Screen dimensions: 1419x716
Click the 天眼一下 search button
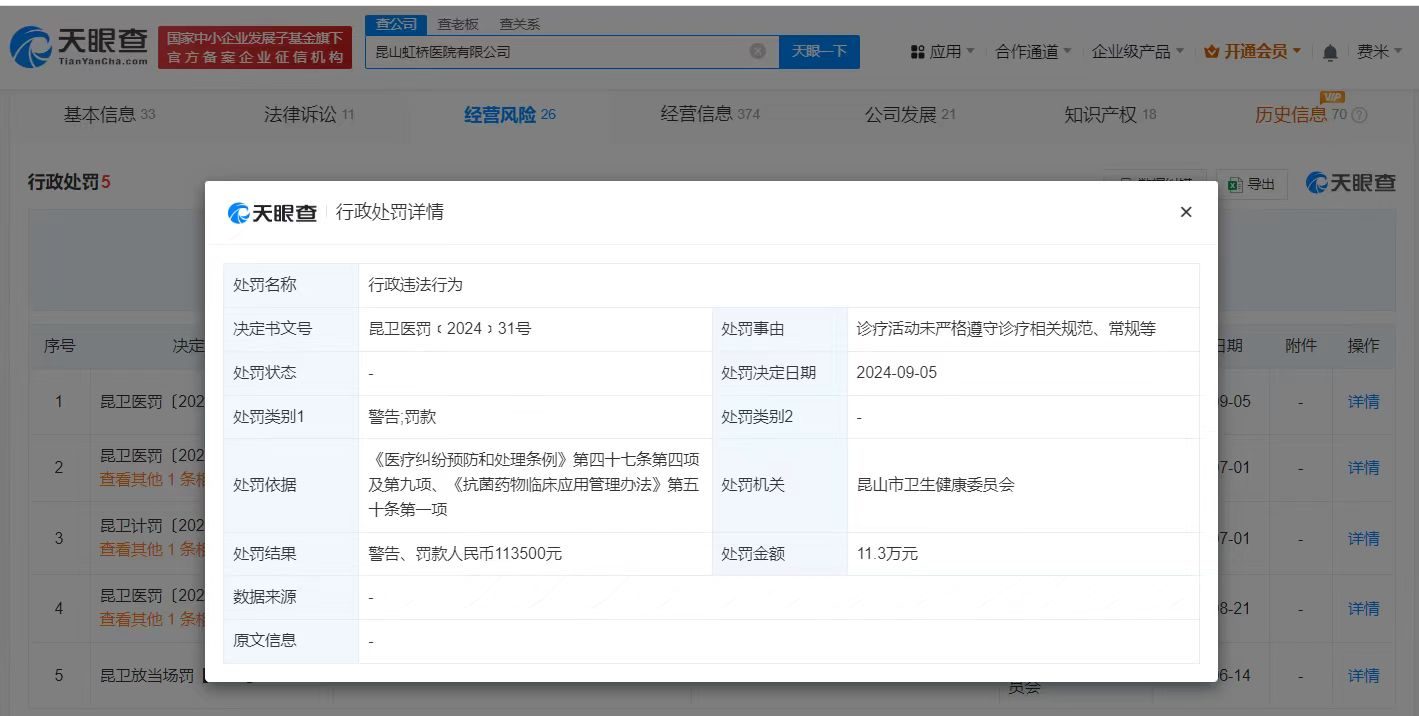819,51
